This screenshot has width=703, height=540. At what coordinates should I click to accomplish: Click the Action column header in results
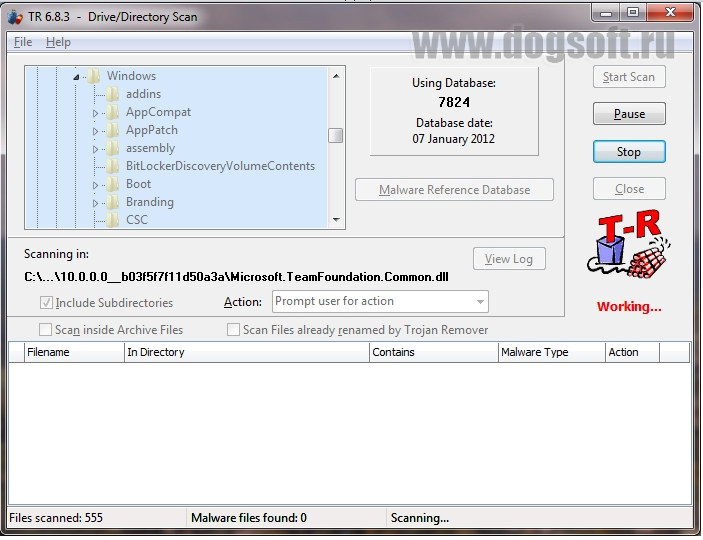632,352
